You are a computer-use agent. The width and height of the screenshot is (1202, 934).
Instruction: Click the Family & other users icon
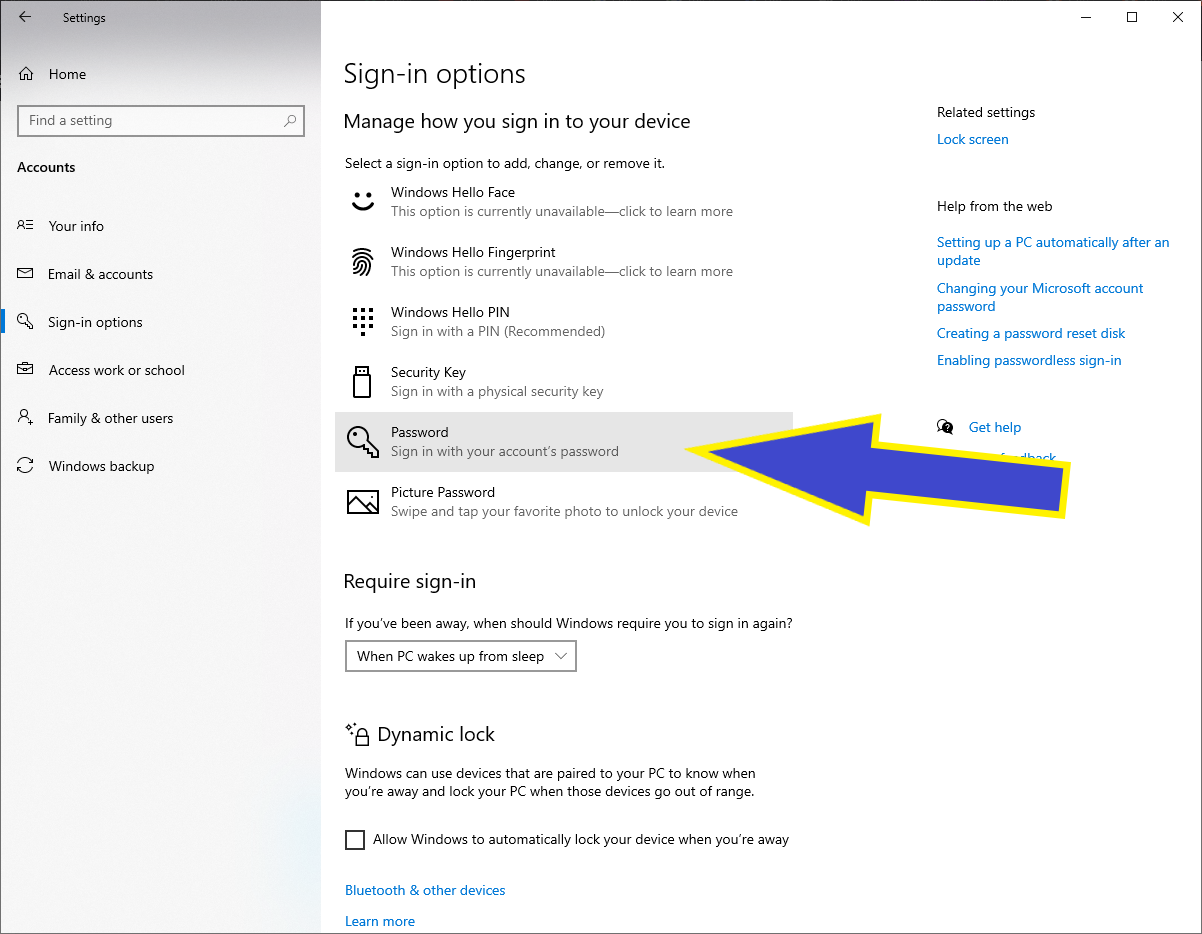pyautogui.click(x=26, y=418)
